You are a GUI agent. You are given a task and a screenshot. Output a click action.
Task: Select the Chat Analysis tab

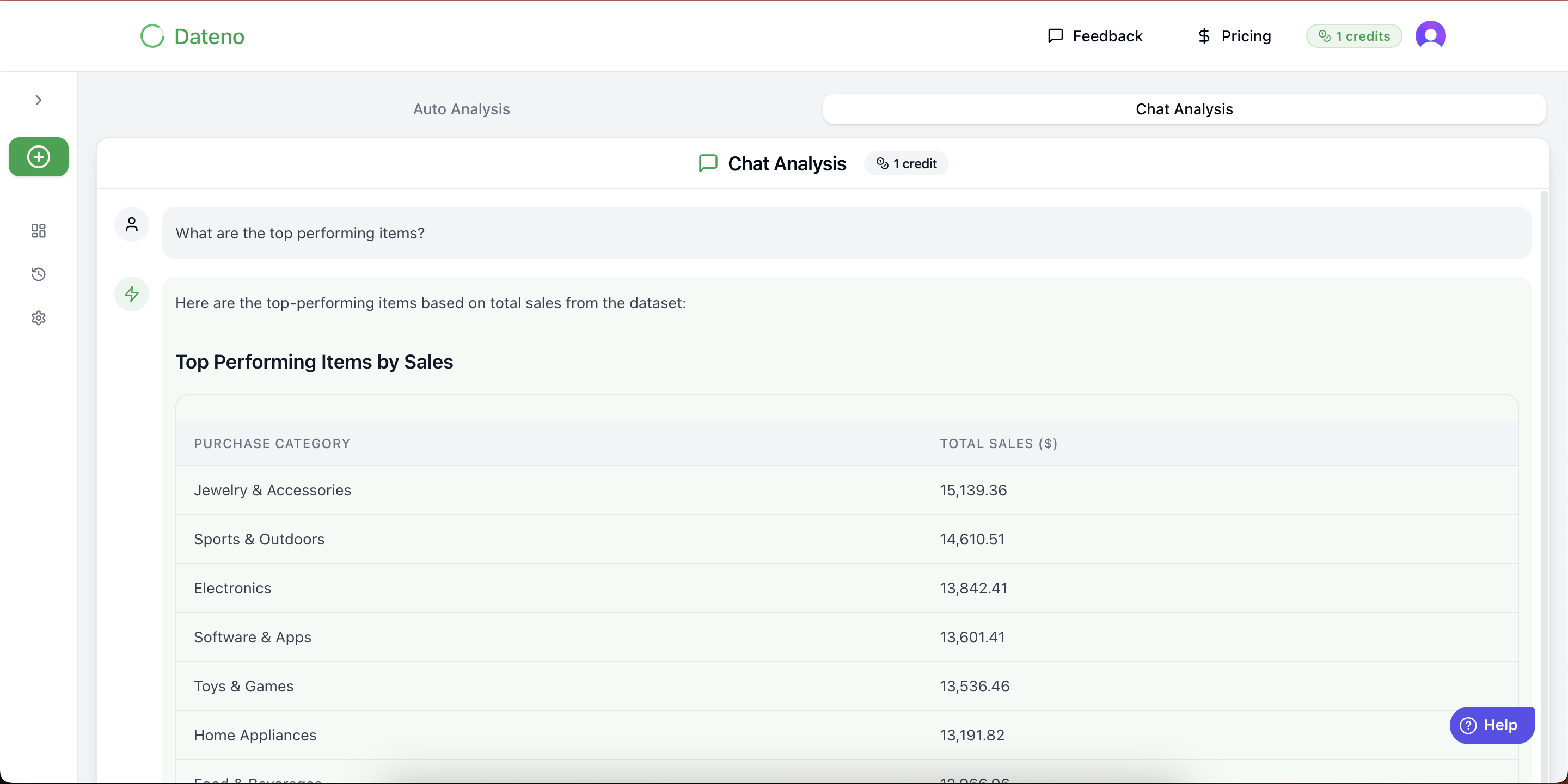(1184, 109)
